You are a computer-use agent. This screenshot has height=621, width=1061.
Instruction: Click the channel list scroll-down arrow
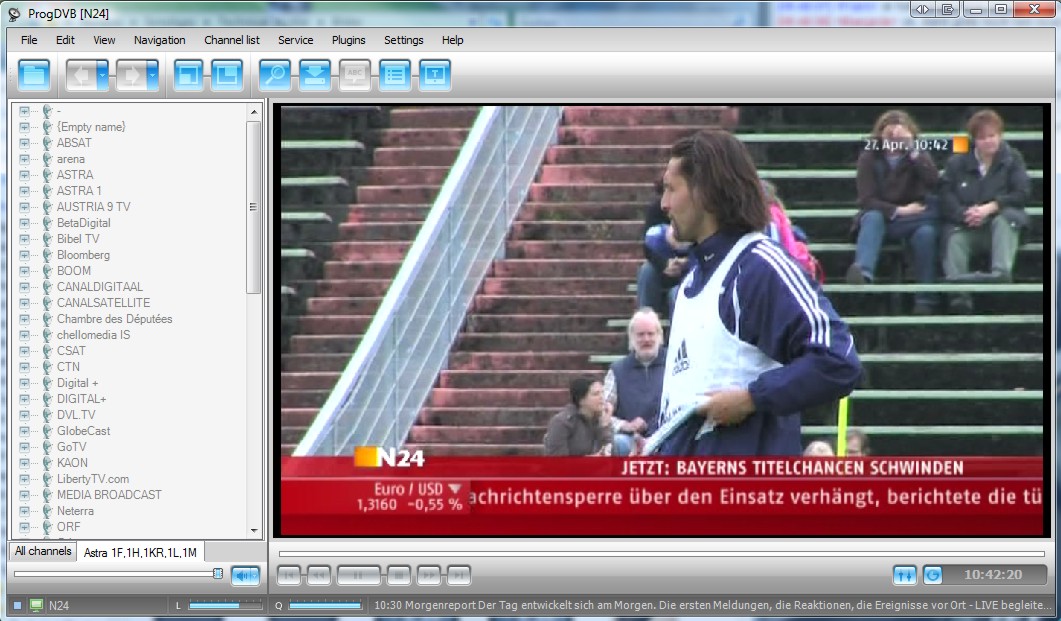[x=254, y=531]
